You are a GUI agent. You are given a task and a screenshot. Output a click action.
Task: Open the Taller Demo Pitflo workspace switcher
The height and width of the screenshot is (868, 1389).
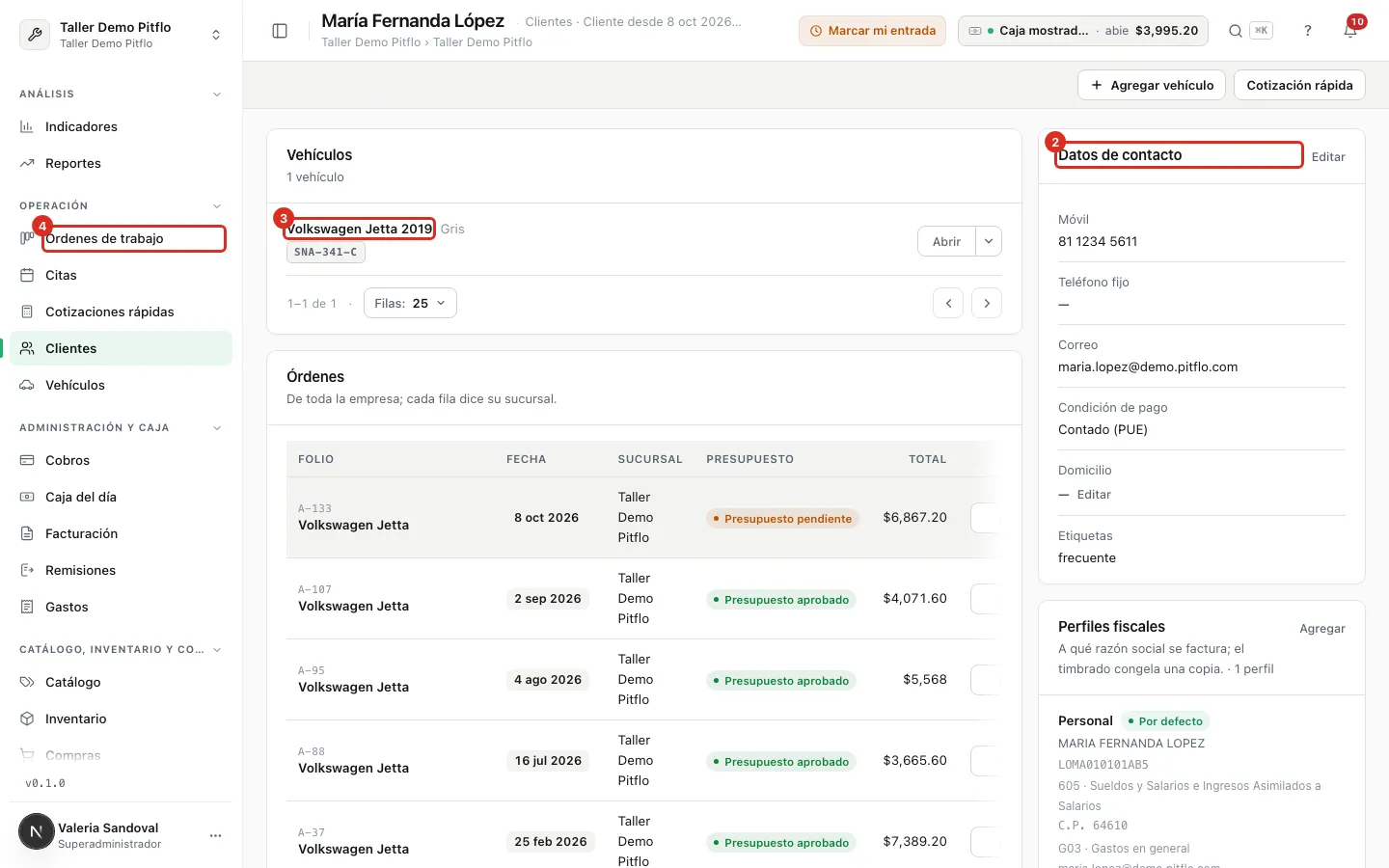(x=122, y=34)
